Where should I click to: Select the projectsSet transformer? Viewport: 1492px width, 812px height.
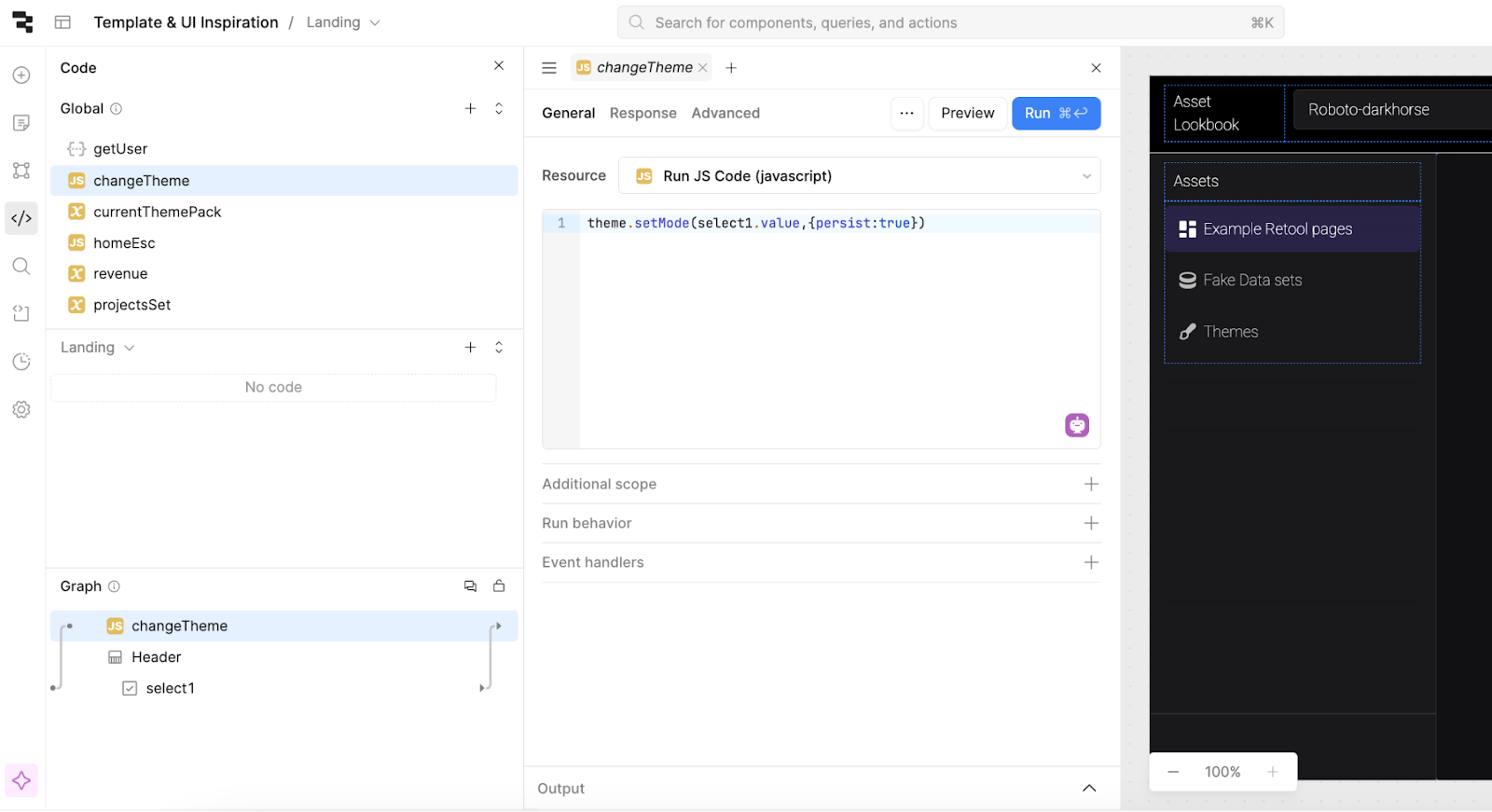[284, 305]
